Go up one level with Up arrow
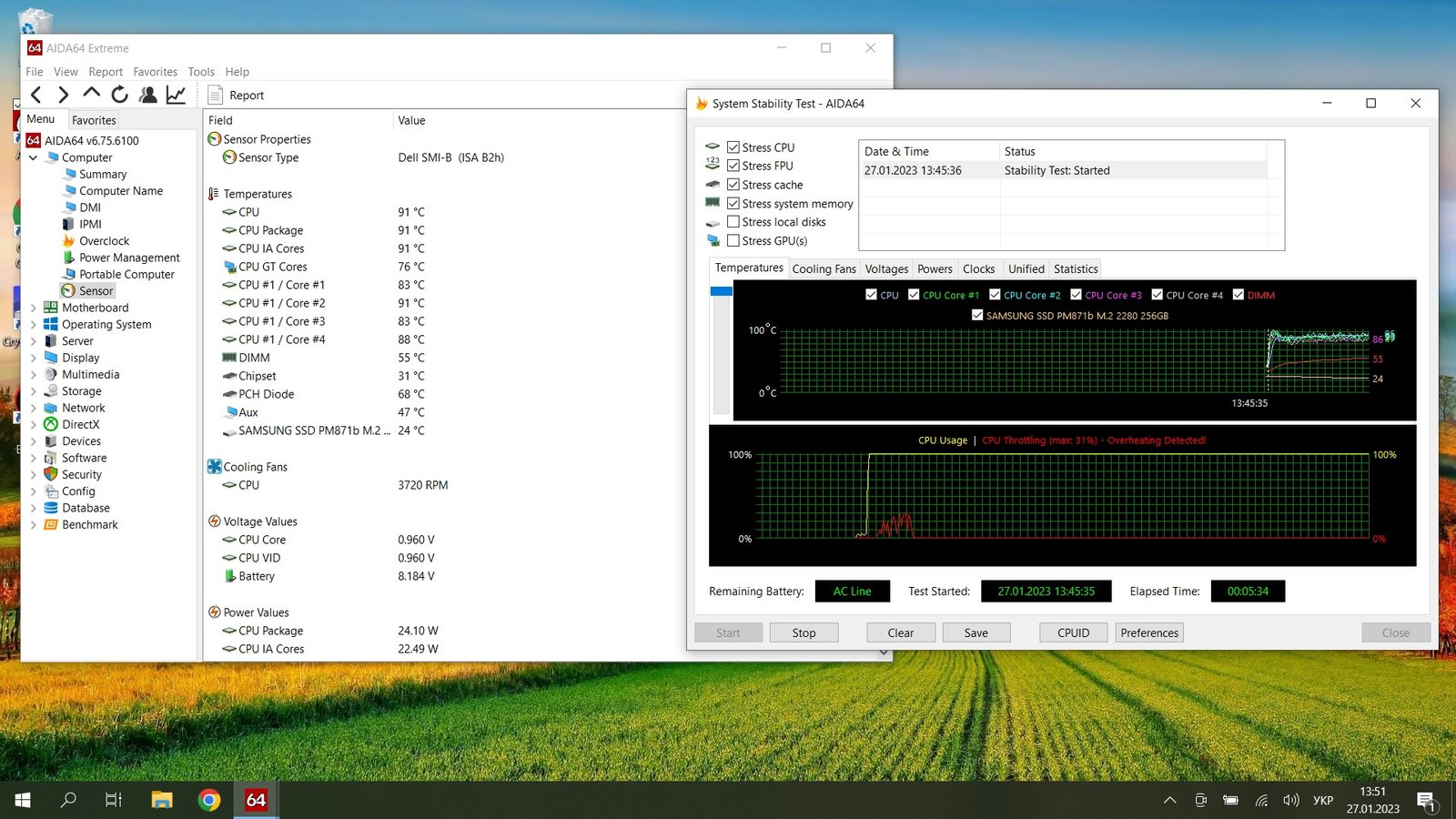This screenshot has width=1456, height=819. [91, 94]
